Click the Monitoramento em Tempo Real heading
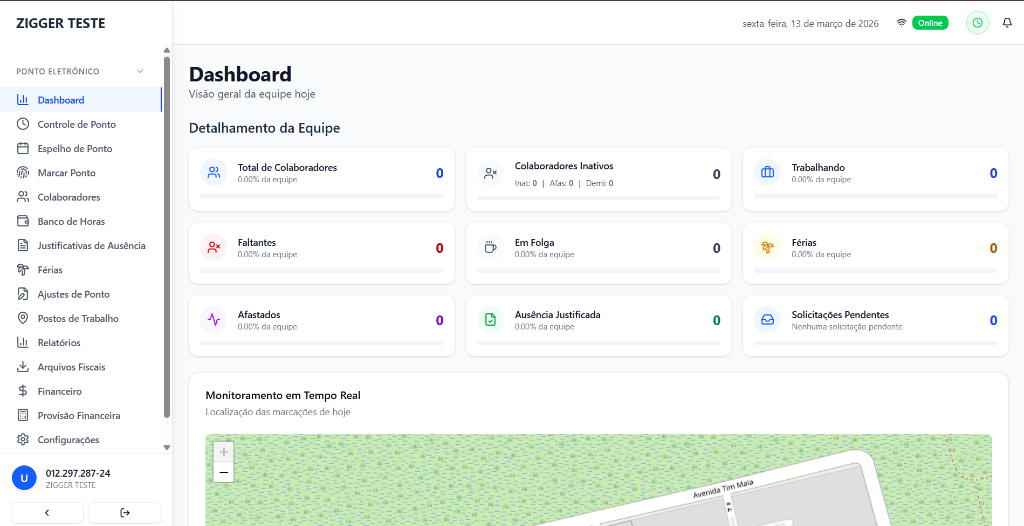Screen dimensions: 1024x526 283,395
